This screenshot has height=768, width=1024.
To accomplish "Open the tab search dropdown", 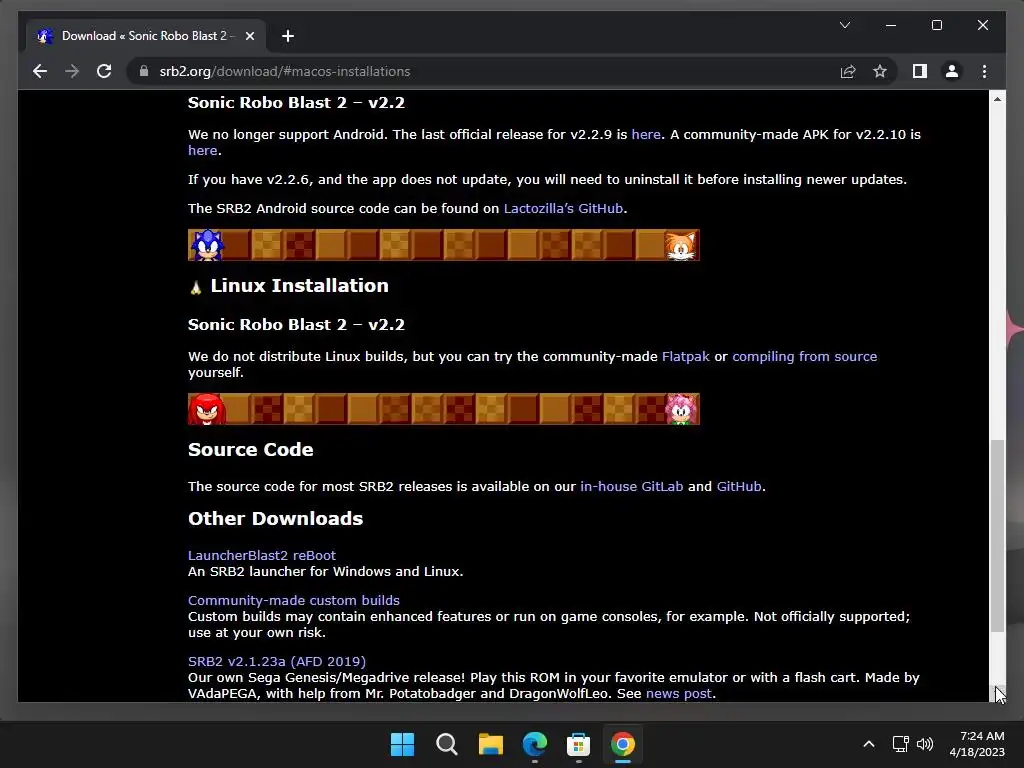I will [844, 25].
